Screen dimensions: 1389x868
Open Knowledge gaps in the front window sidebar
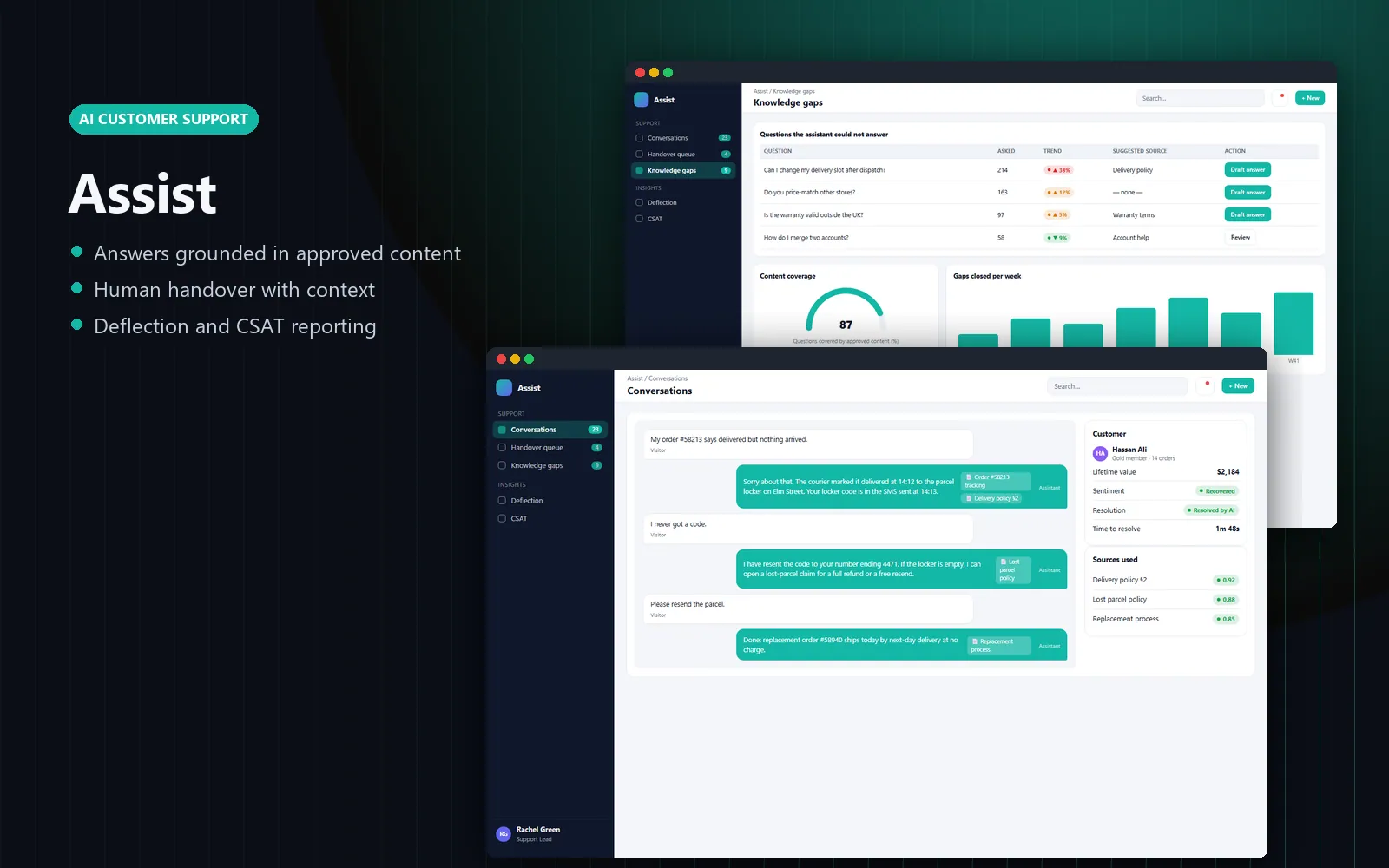pos(550,465)
